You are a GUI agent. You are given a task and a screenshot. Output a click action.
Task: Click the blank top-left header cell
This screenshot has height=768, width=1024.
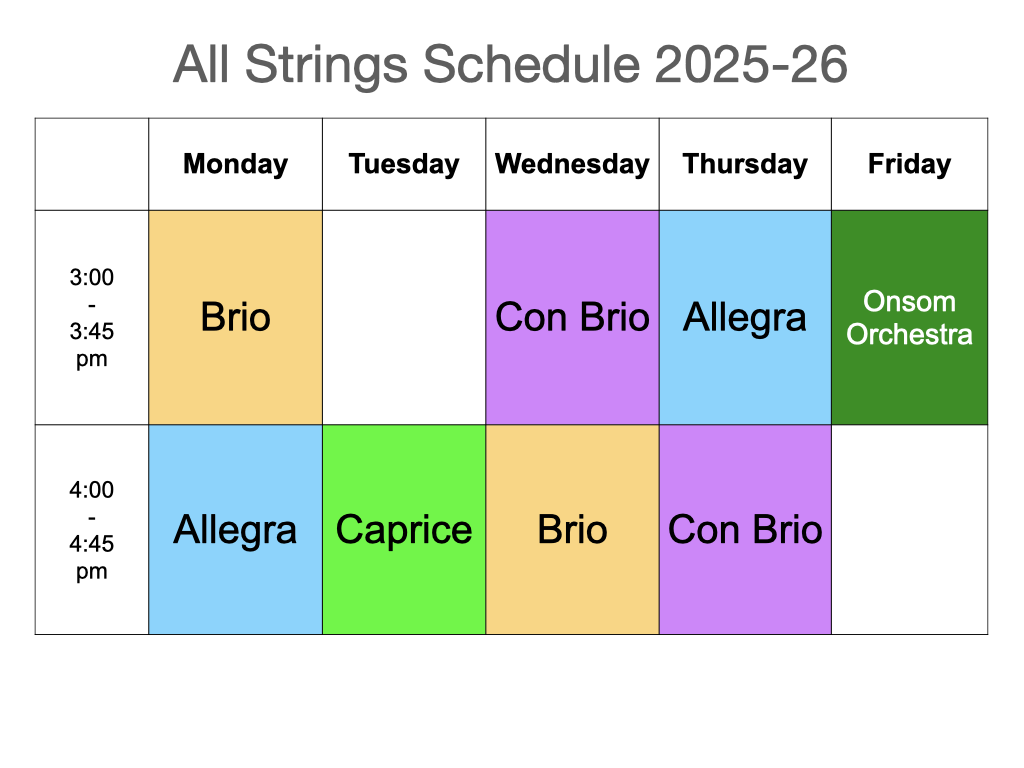(x=91, y=164)
